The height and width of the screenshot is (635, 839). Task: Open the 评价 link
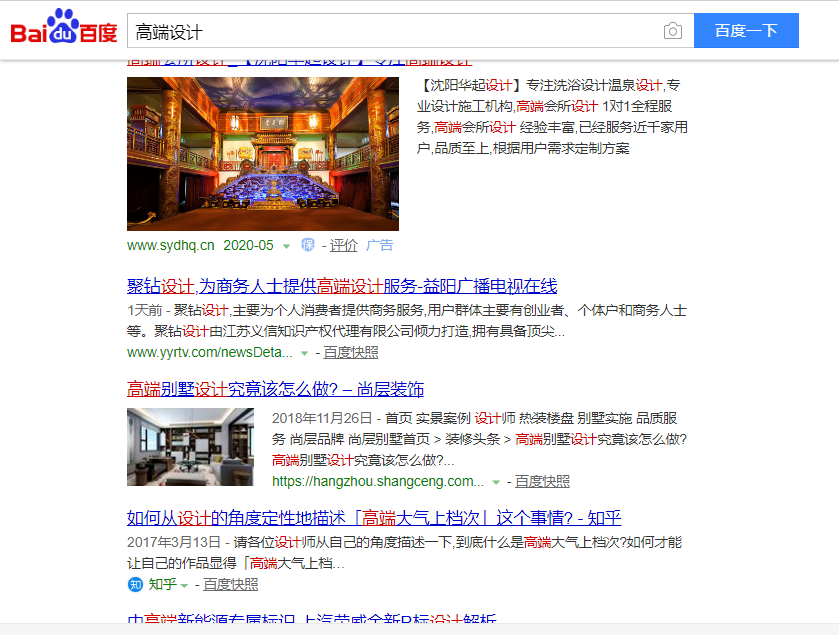(343, 246)
